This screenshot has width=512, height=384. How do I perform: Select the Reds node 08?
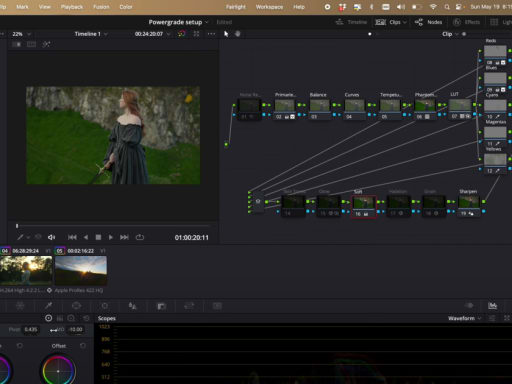point(495,55)
